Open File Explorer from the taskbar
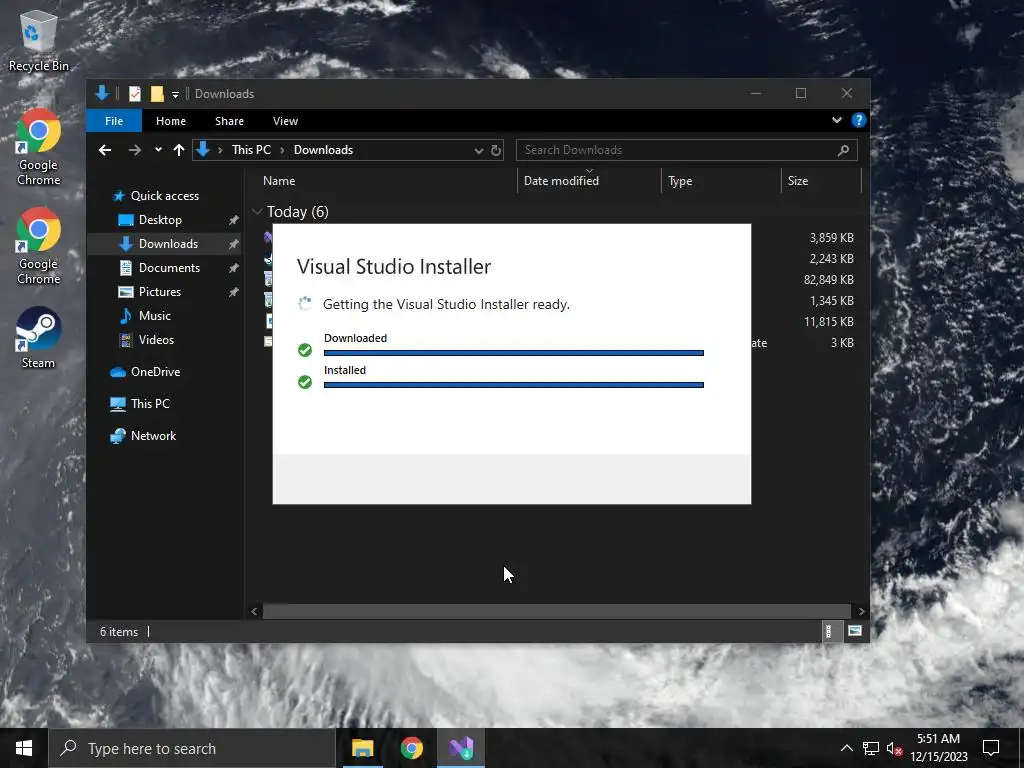The image size is (1024, 768). pos(362,748)
